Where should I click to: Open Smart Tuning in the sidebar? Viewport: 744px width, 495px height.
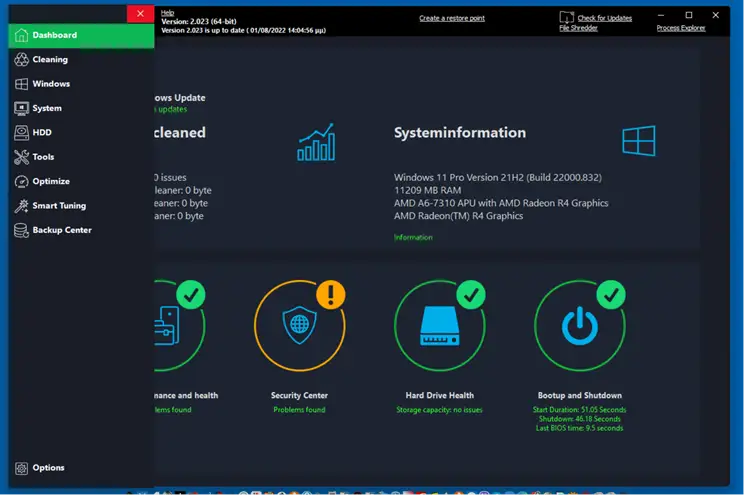(x=82, y=205)
